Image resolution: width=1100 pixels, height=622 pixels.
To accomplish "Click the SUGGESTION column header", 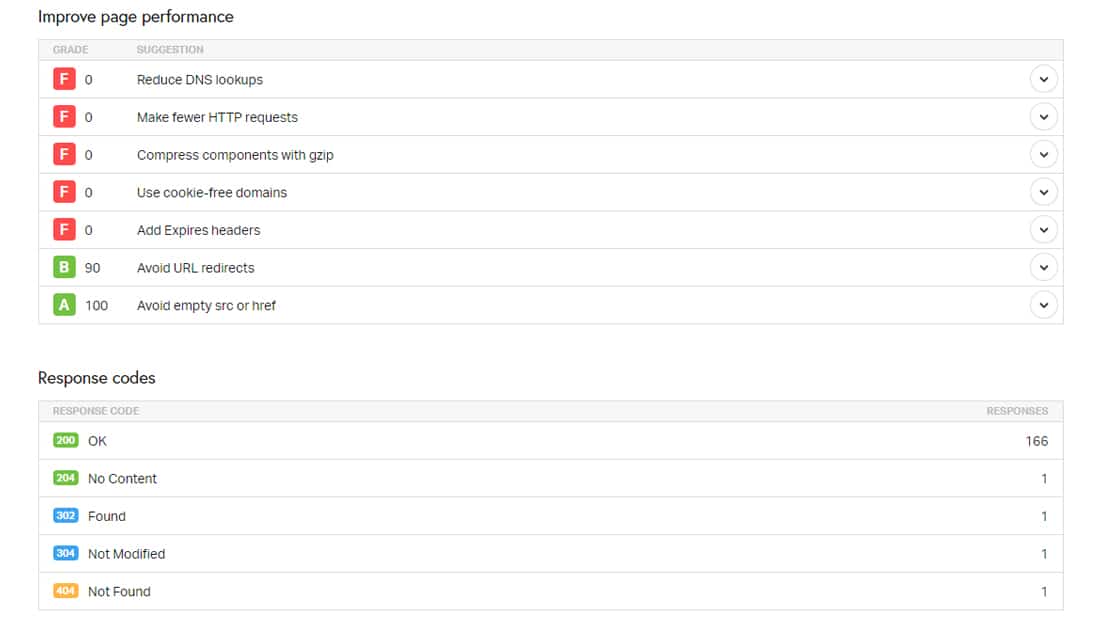I will 171,49.
